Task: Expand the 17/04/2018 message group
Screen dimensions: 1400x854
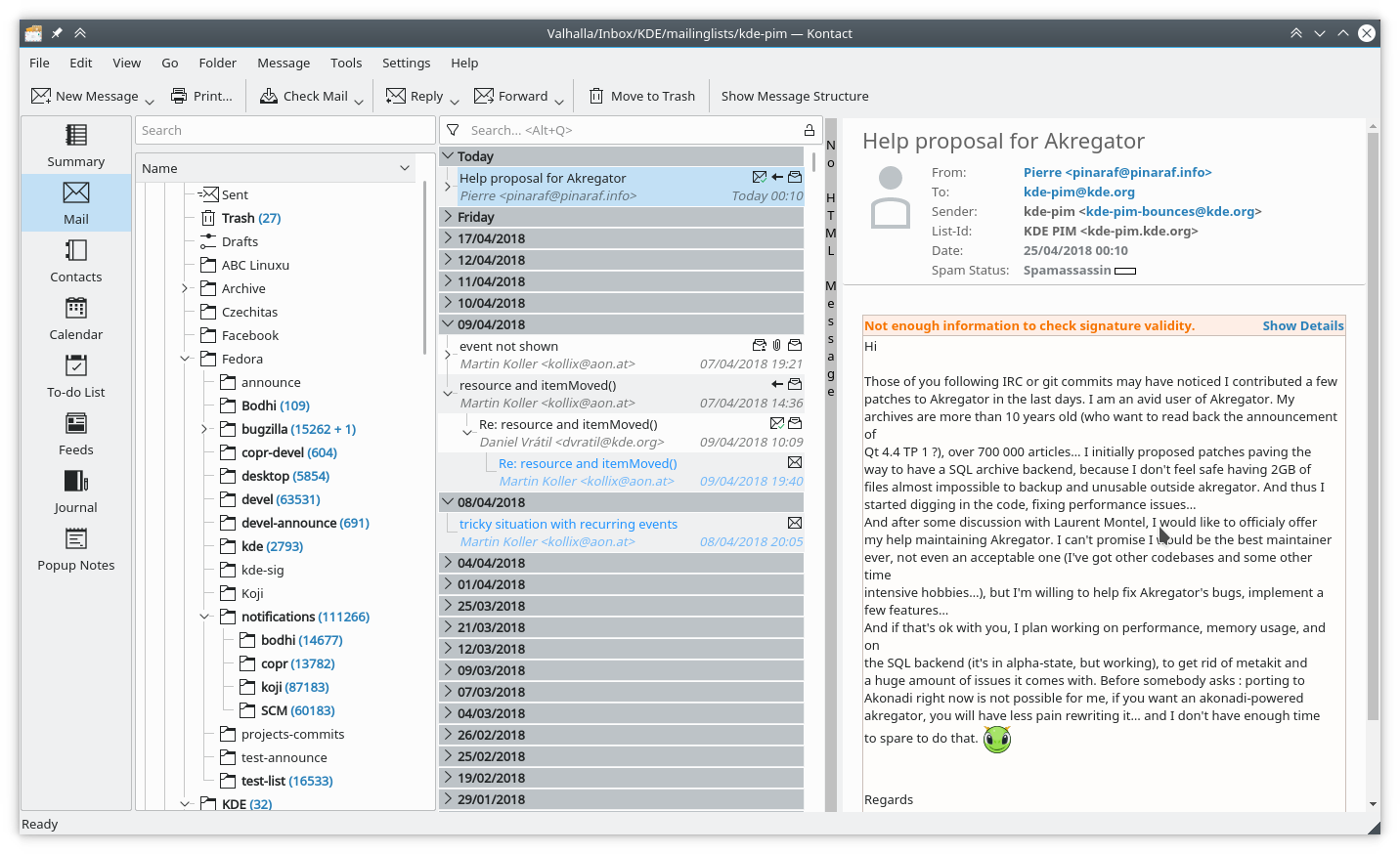Action: 448,237
